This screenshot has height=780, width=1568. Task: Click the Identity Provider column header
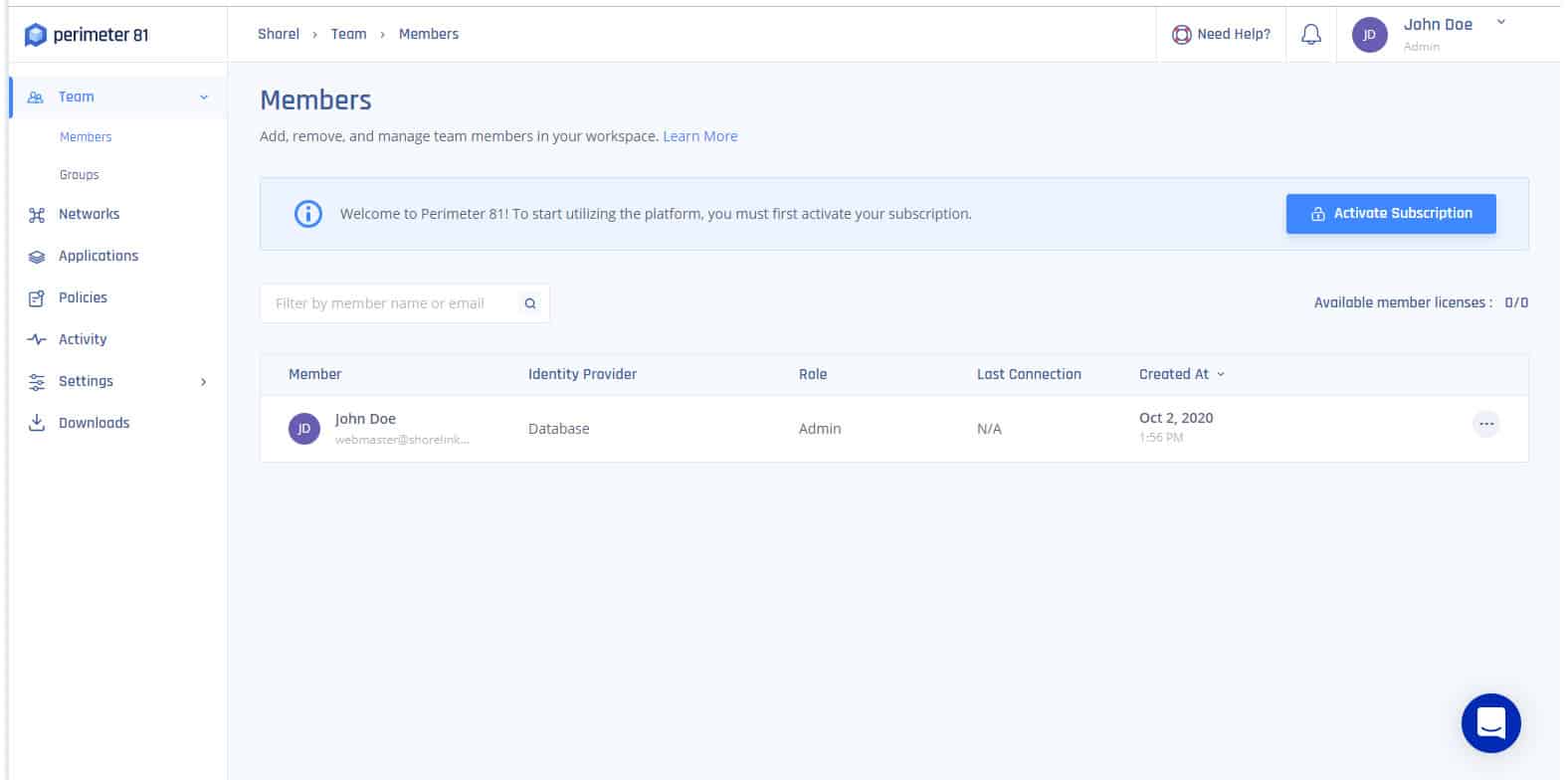click(582, 374)
